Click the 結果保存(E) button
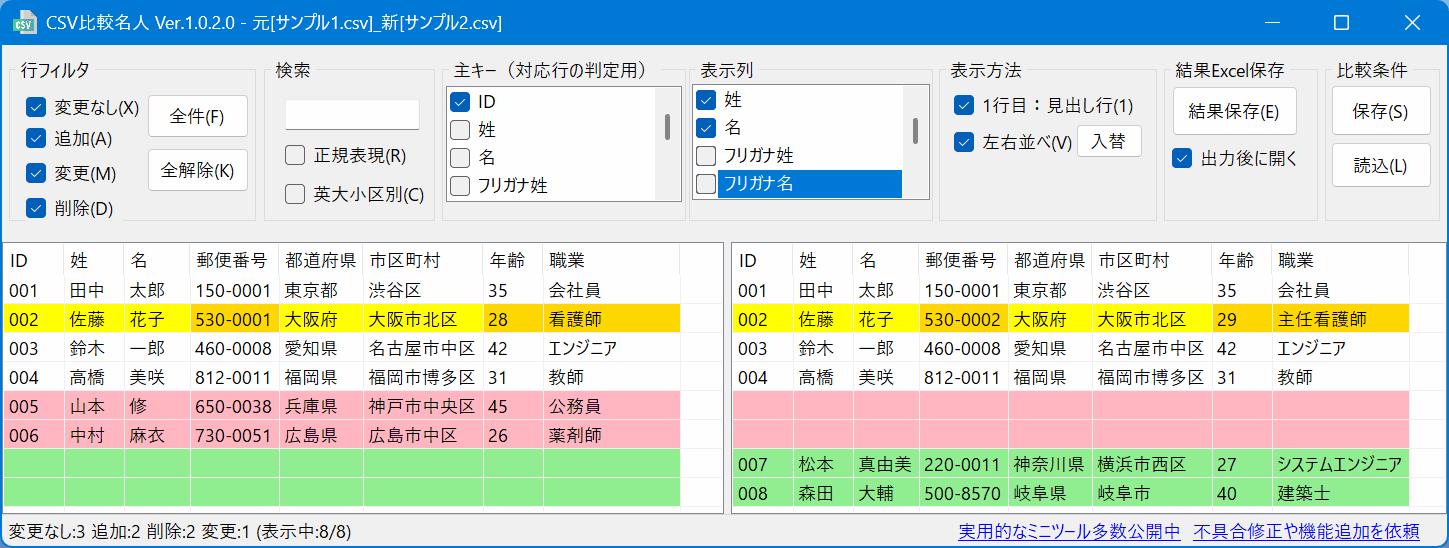This screenshot has width=1449, height=548. click(x=1234, y=111)
